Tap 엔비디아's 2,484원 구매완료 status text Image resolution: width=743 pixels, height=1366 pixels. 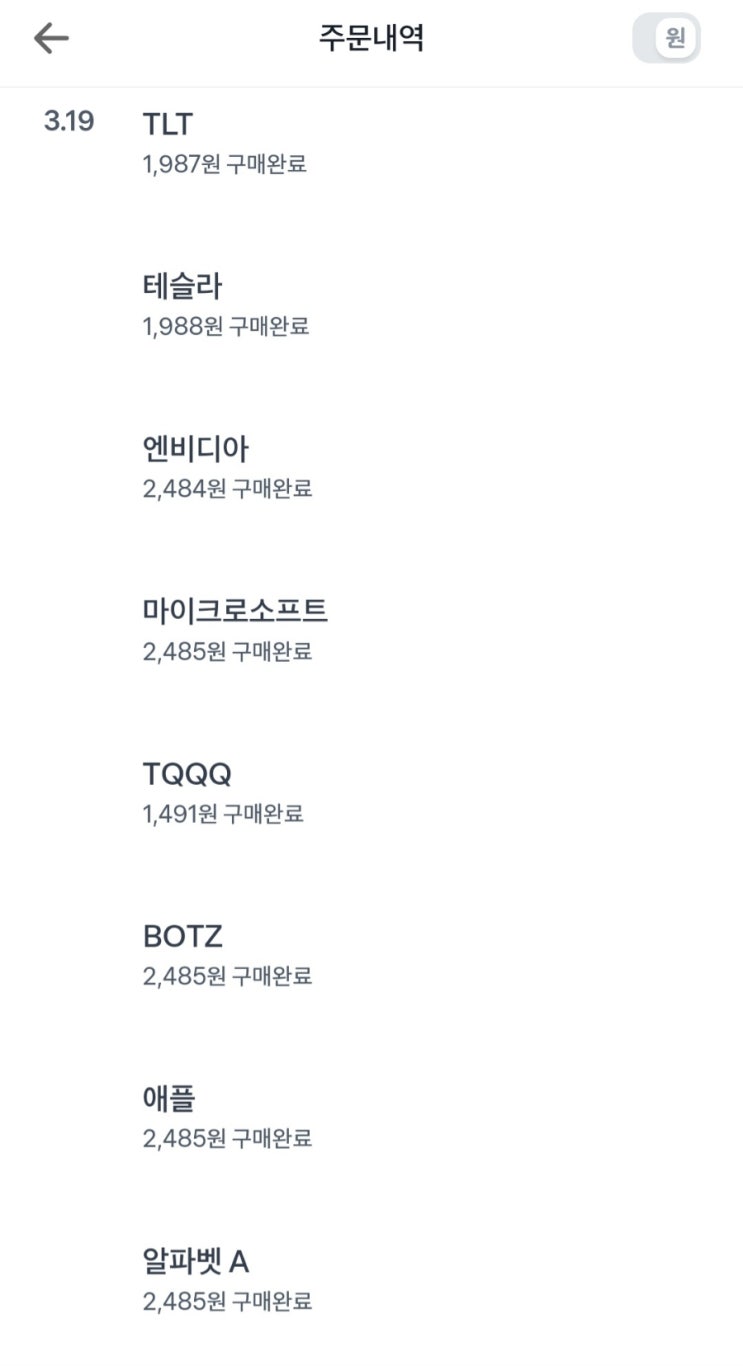pyautogui.click(x=227, y=489)
